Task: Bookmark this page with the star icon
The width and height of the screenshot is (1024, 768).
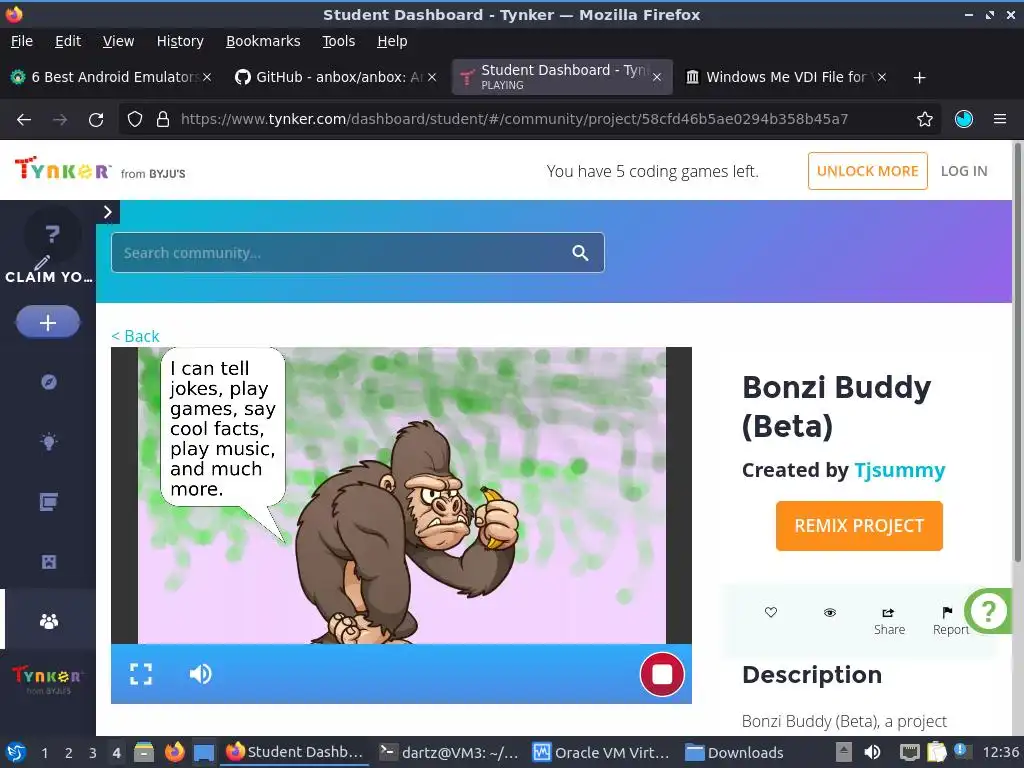Action: click(924, 120)
